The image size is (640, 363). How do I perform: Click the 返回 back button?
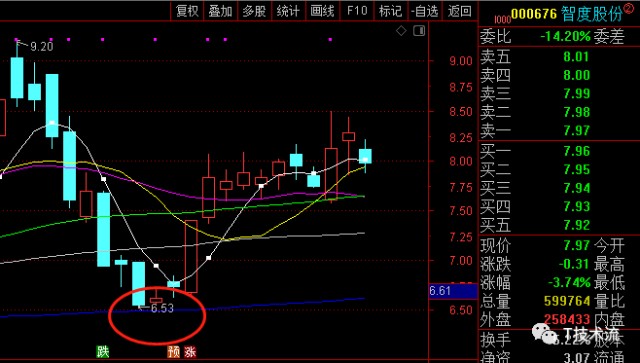[x=460, y=11]
